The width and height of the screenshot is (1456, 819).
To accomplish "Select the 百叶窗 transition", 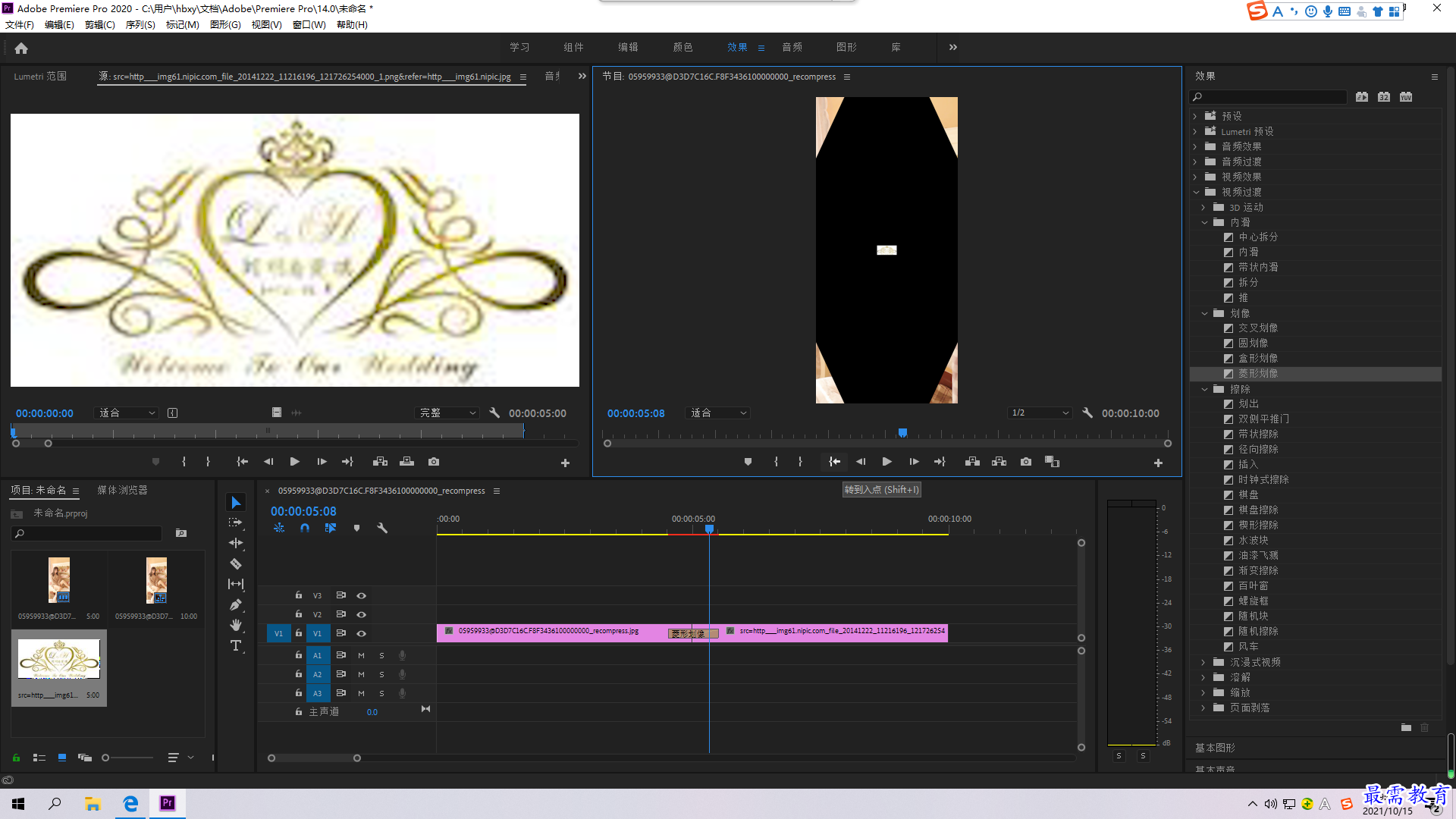I will (1254, 586).
